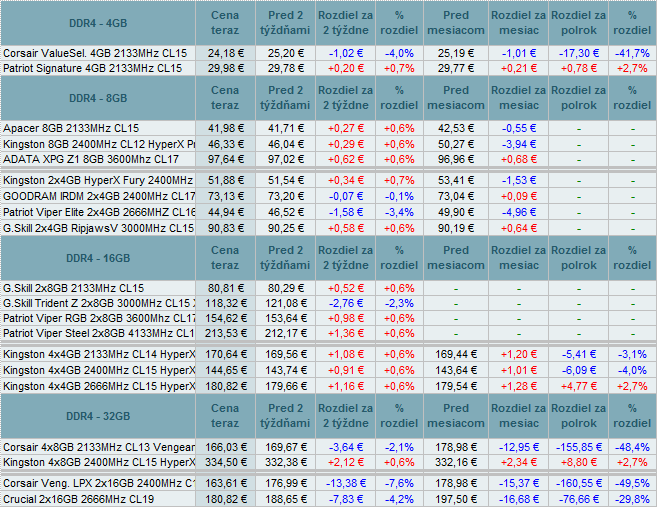The height and width of the screenshot is (507, 657).
Task: Select 'Kingston 8GB 2400MHz CL12 HyperX' product name
Action: point(99,144)
